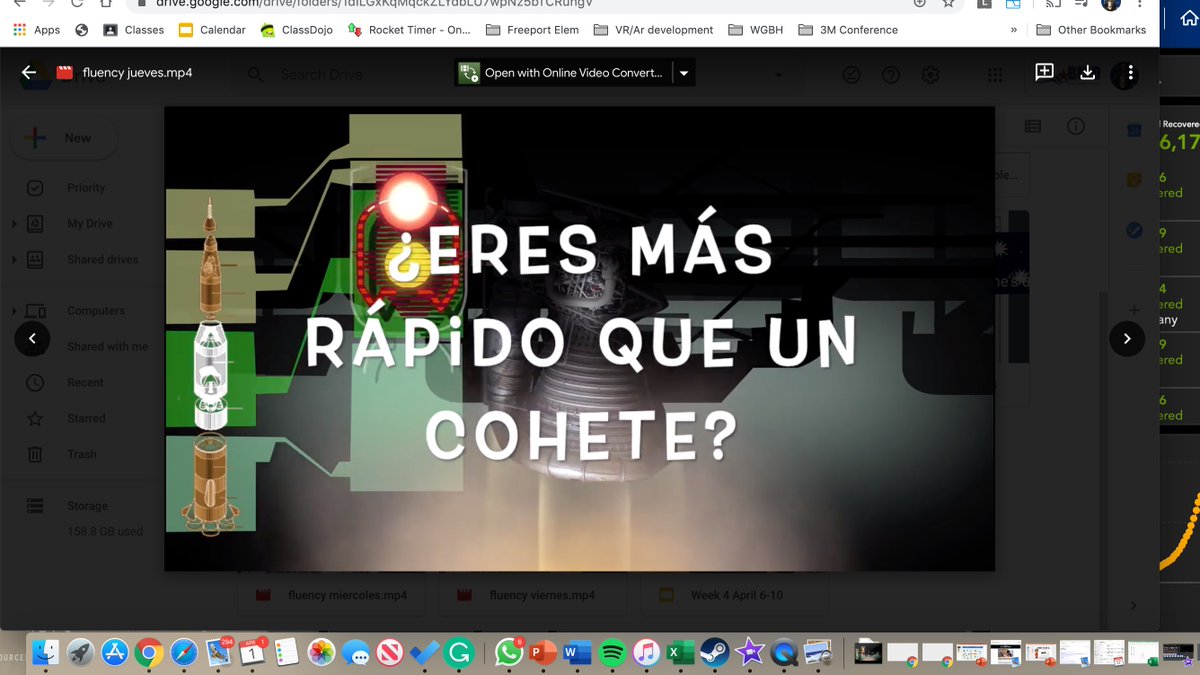
Task: Open the globe bookmark icon
Action: tap(82, 30)
